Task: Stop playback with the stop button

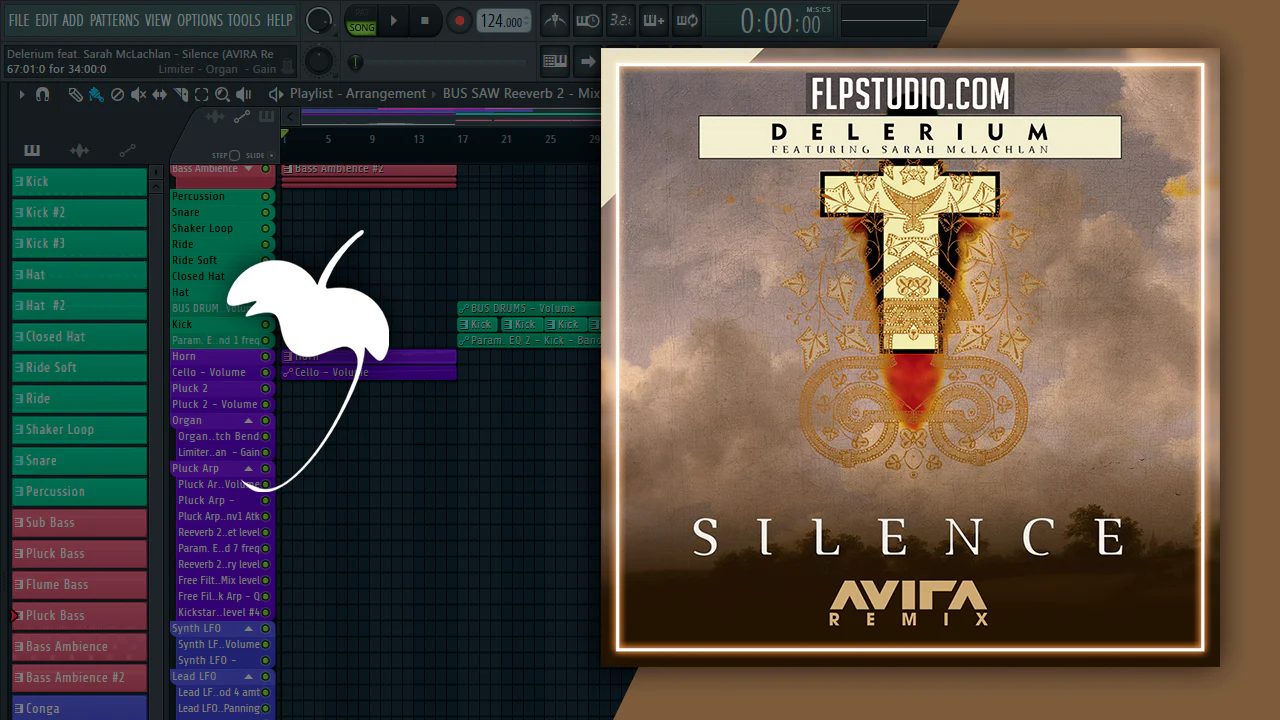Action: pos(424,21)
